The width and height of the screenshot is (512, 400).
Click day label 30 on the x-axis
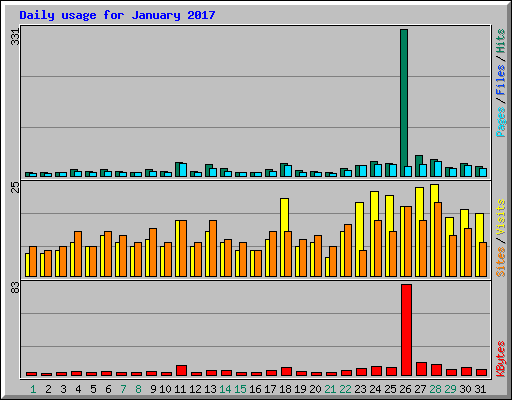point(465,389)
